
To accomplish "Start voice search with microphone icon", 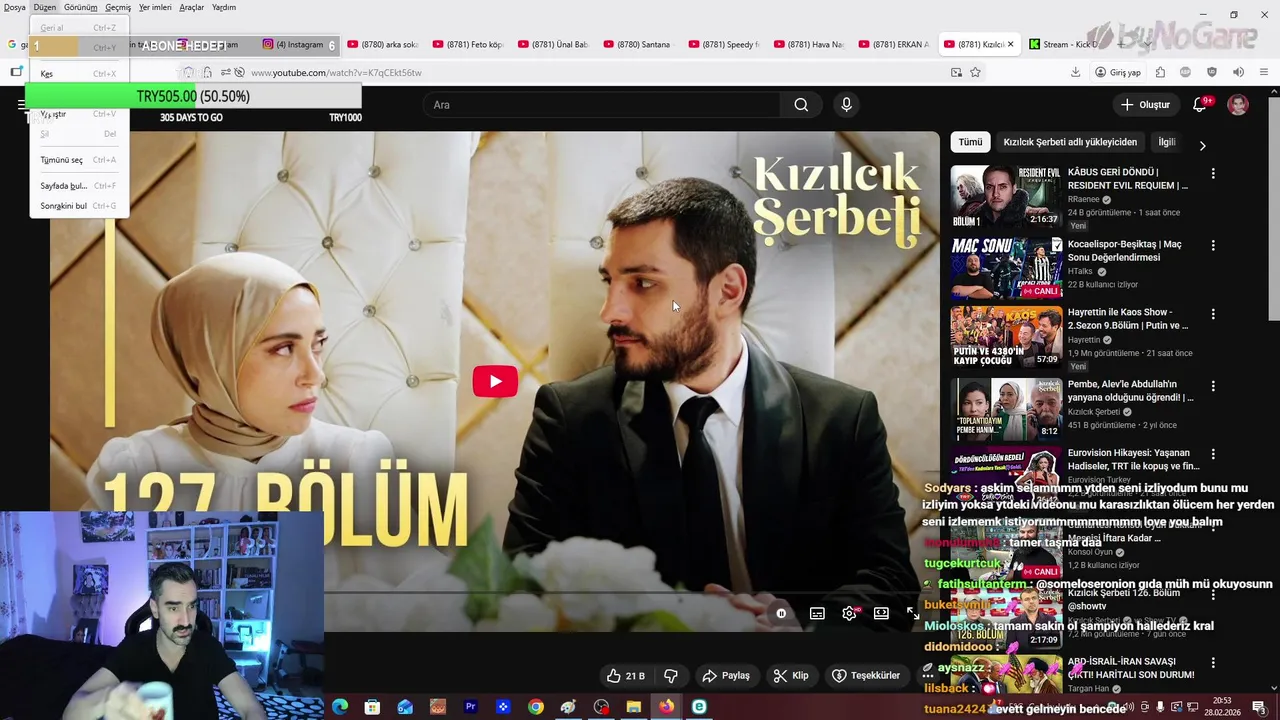I will point(846,105).
